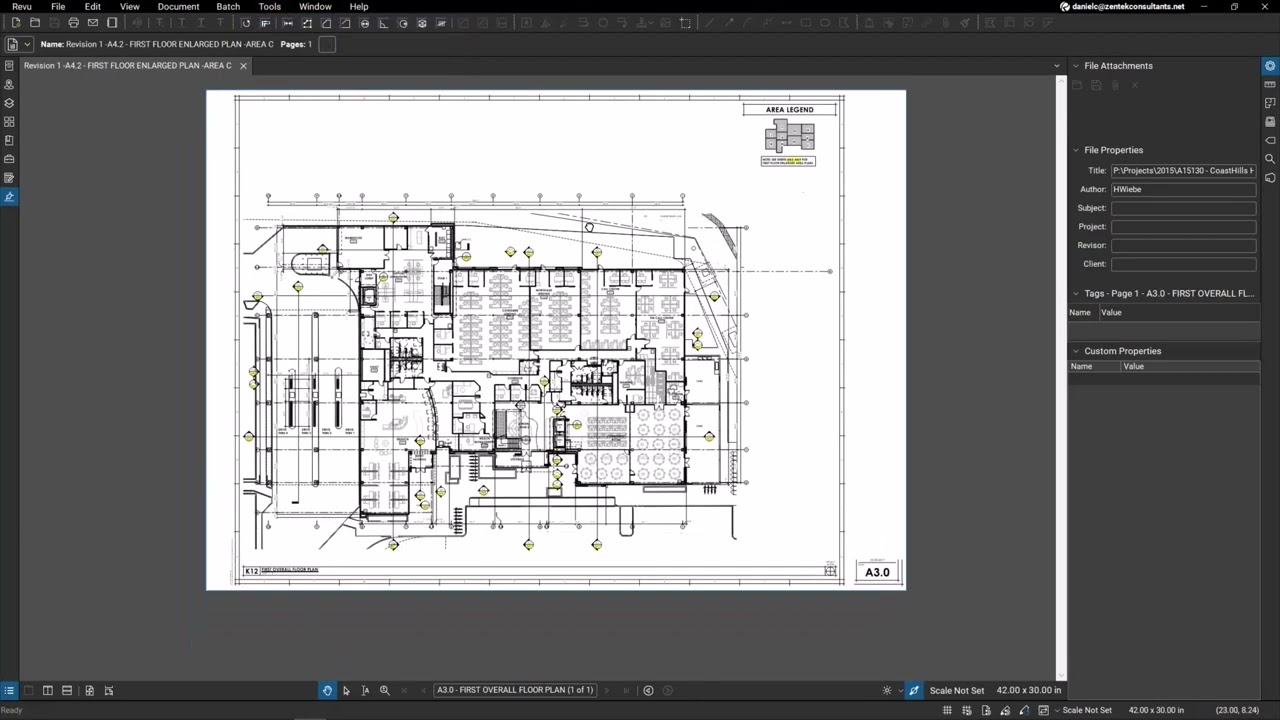Switch to the Revision 1 -A4.2 document tab
Image resolution: width=1280 pixels, height=720 pixels.
pyautogui.click(x=128, y=66)
